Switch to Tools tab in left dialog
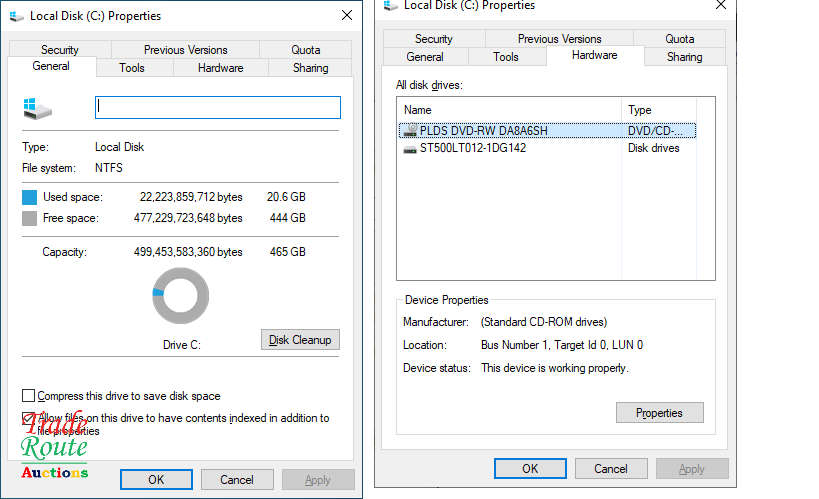Viewport: 819px width, 499px height. [x=132, y=68]
